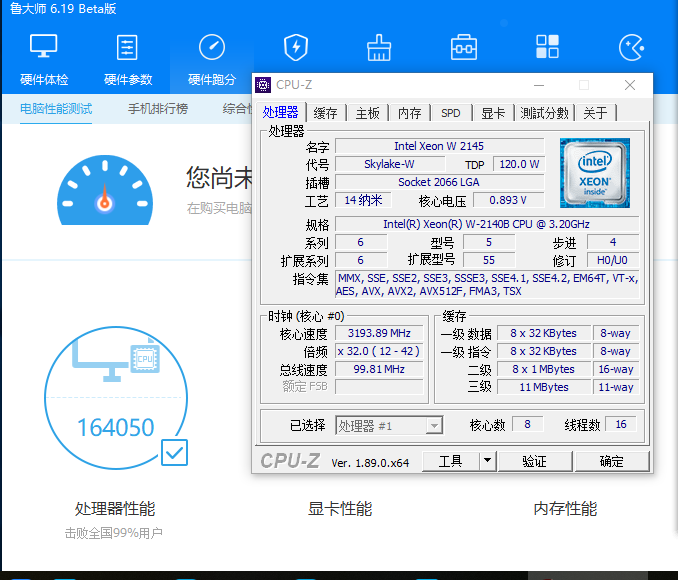678x580 pixels.
Task: Click the 击败全国99%用户 text
Action: [x=114, y=533]
